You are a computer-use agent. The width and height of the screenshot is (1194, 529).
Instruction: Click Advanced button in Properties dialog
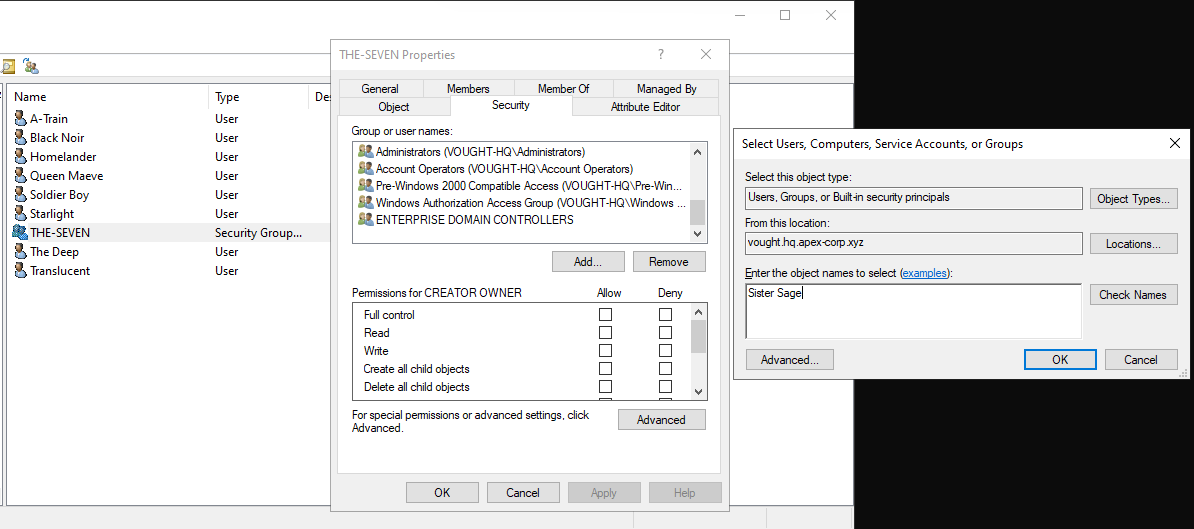coord(661,419)
